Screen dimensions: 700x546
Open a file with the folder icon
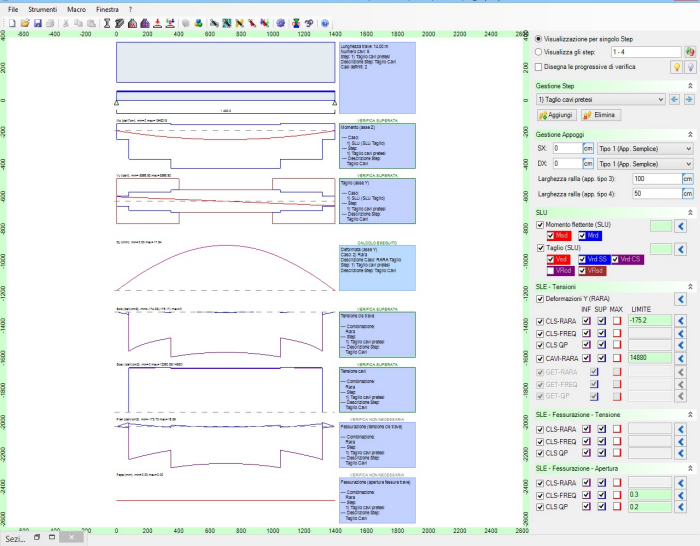[24, 22]
